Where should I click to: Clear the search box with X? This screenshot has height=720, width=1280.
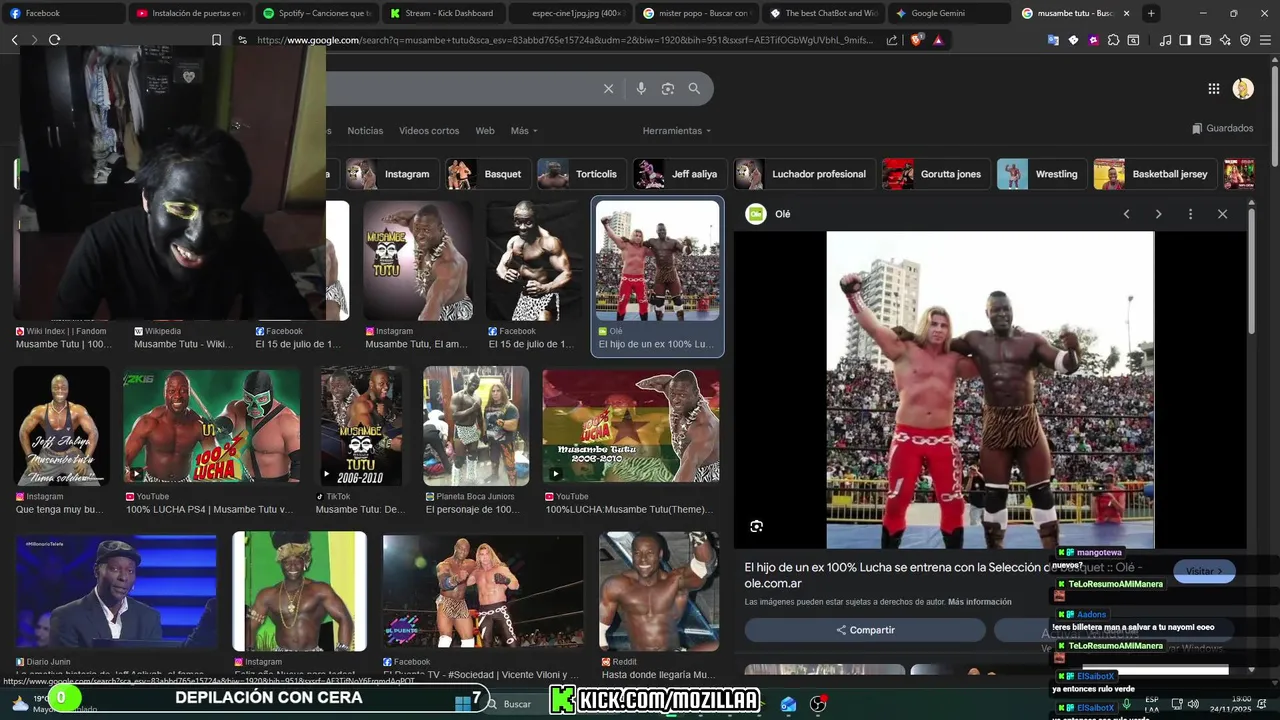coord(608,89)
